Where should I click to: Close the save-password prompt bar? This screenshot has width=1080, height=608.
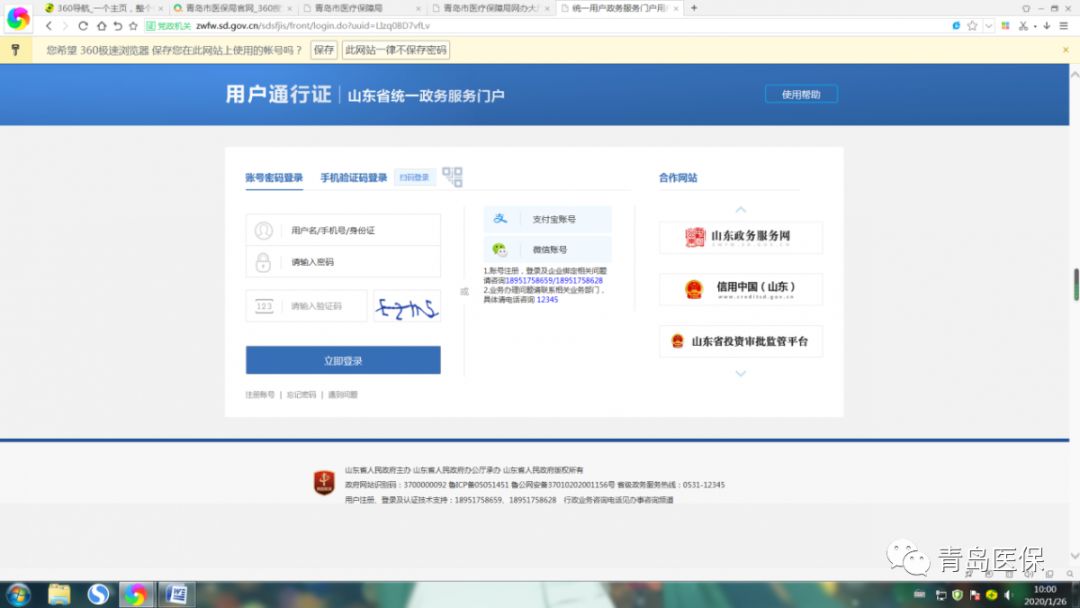pyautogui.click(x=1065, y=49)
